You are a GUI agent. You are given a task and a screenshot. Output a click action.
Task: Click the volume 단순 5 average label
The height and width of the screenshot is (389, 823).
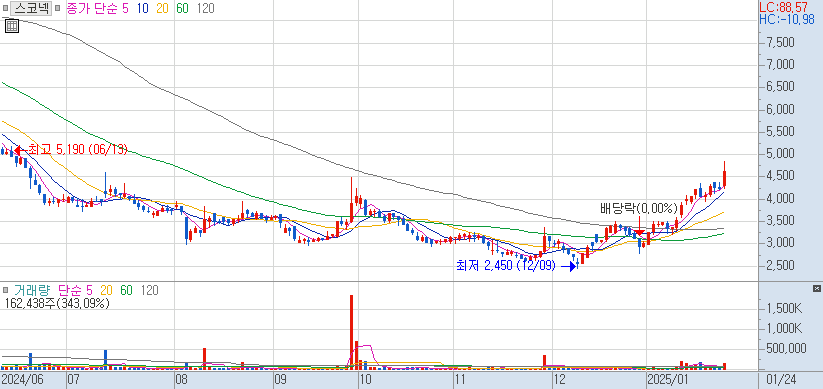pos(75,290)
